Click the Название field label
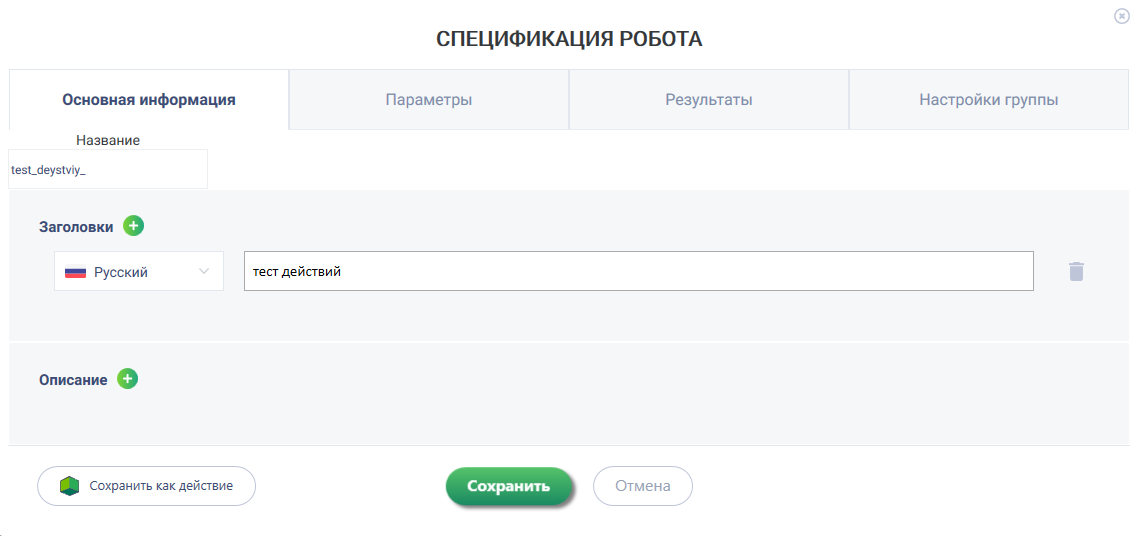This screenshot has width=1135, height=536. [x=108, y=140]
